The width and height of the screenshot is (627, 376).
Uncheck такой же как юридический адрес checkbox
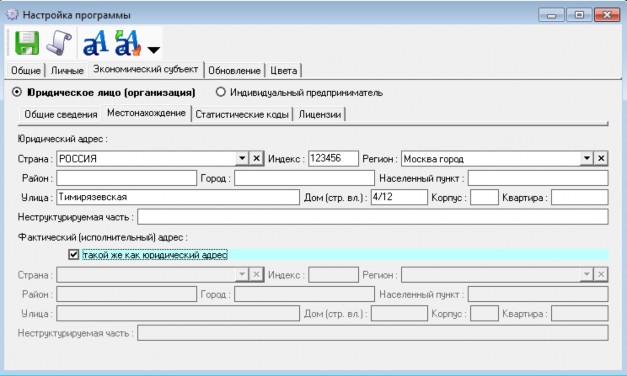pos(74,254)
